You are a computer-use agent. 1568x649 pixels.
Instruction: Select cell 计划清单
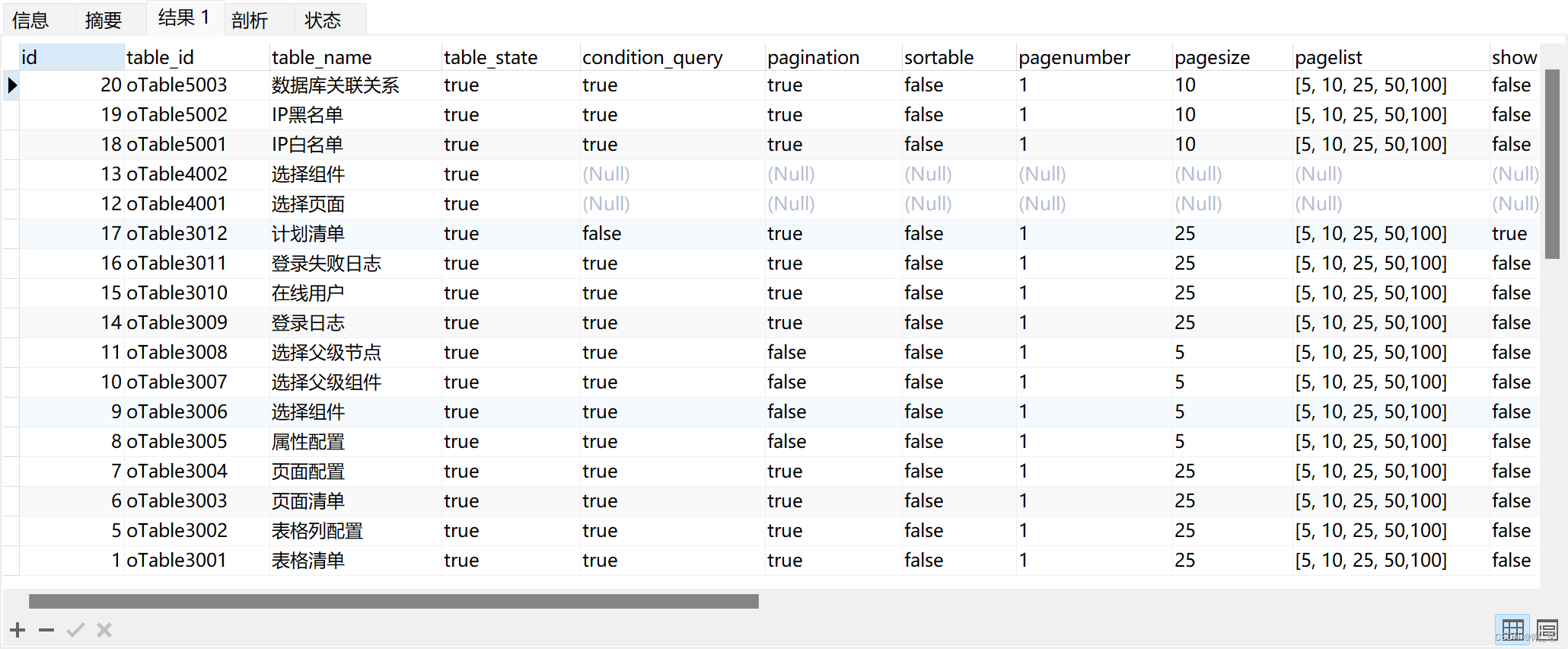(x=355, y=233)
